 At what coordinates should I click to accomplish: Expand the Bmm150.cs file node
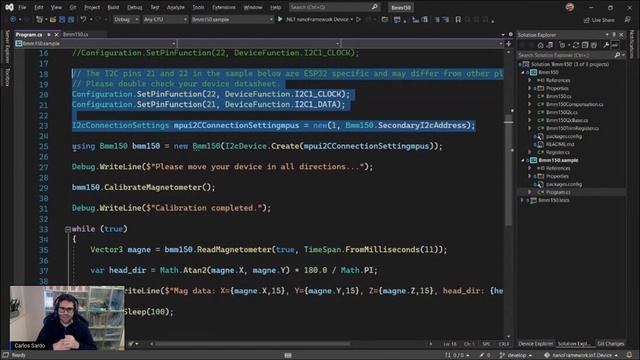[530, 96]
